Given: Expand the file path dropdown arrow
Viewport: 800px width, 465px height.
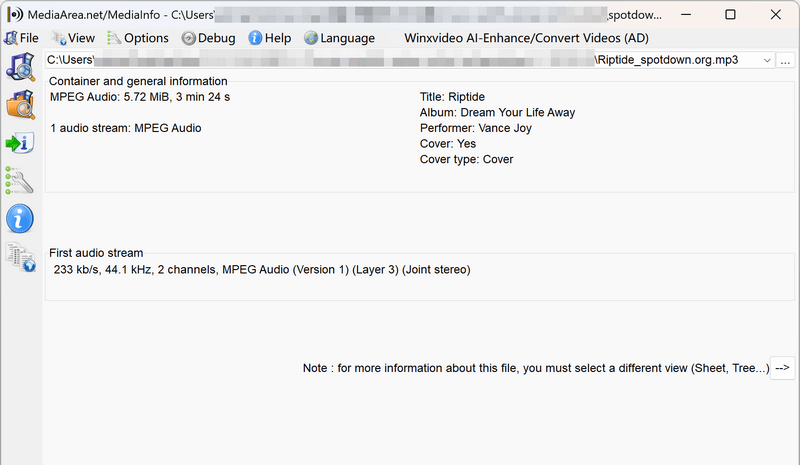Looking at the screenshot, I should click(767, 60).
